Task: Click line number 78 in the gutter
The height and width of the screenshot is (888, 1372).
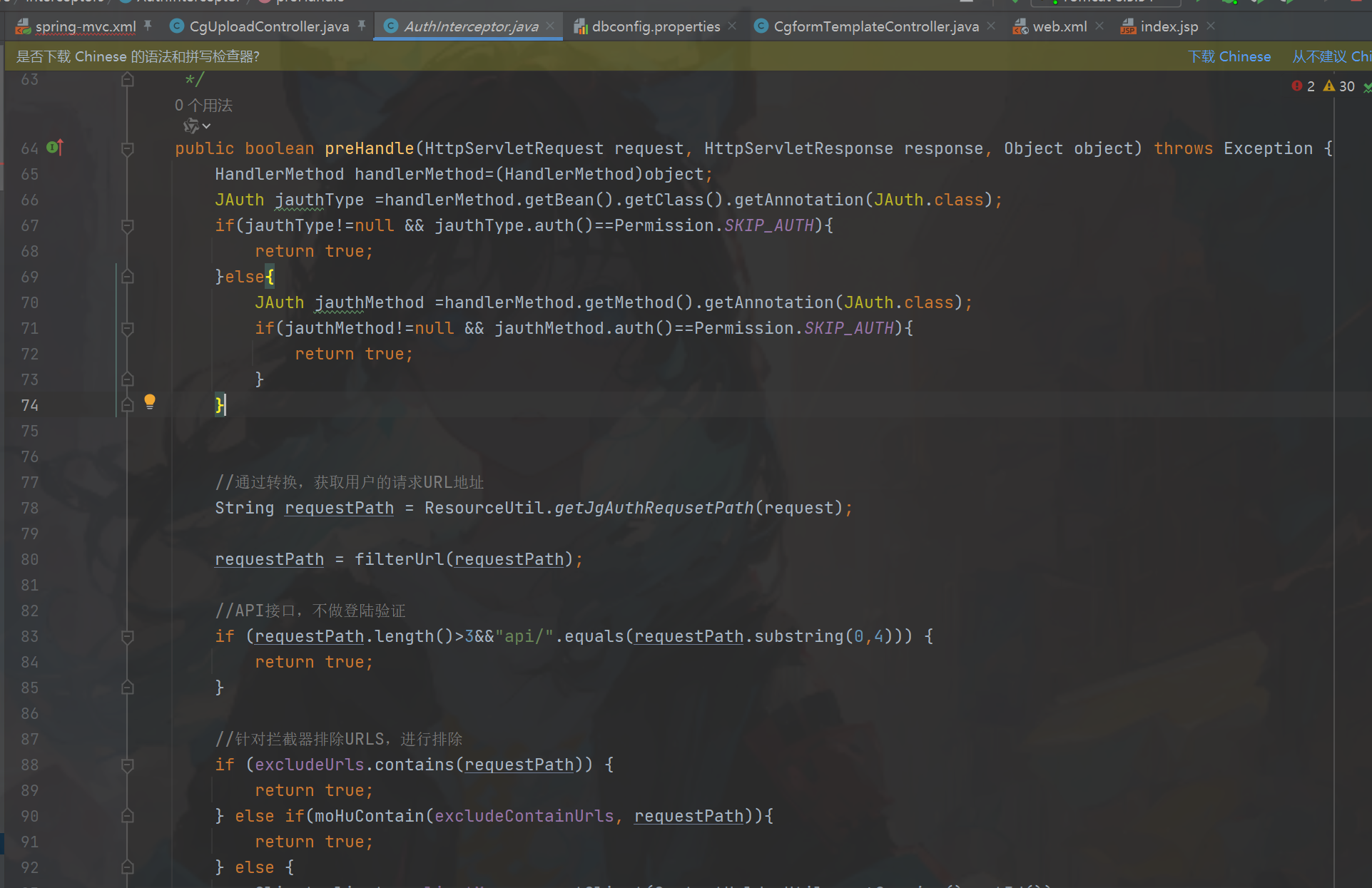Action: [x=30, y=509]
